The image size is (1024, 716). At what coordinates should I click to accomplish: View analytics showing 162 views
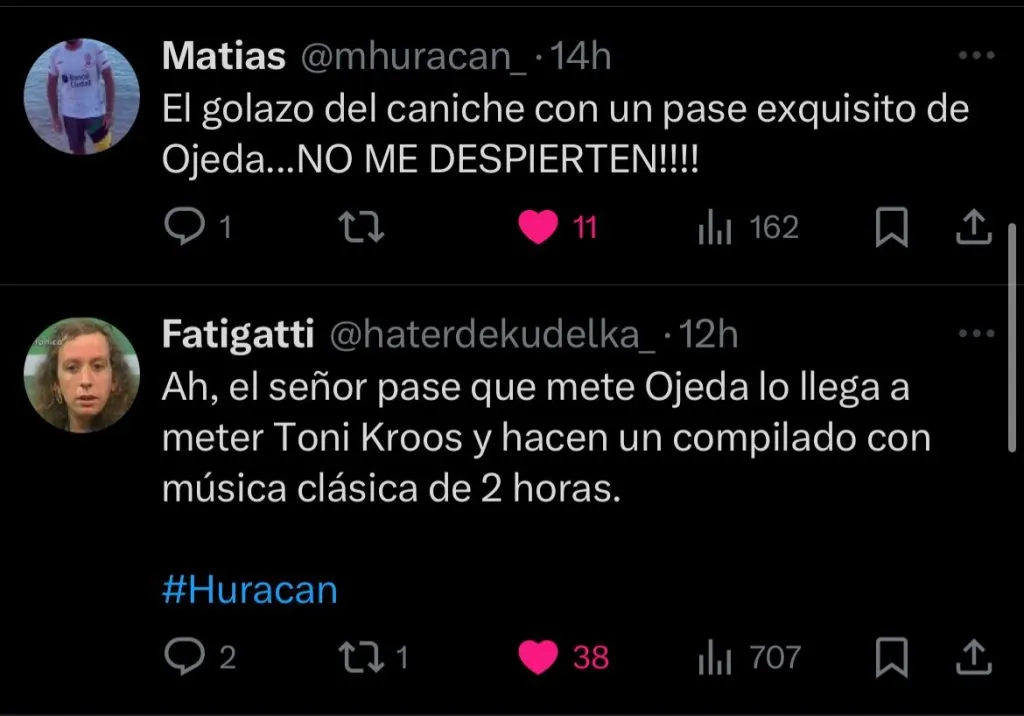tap(715, 229)
